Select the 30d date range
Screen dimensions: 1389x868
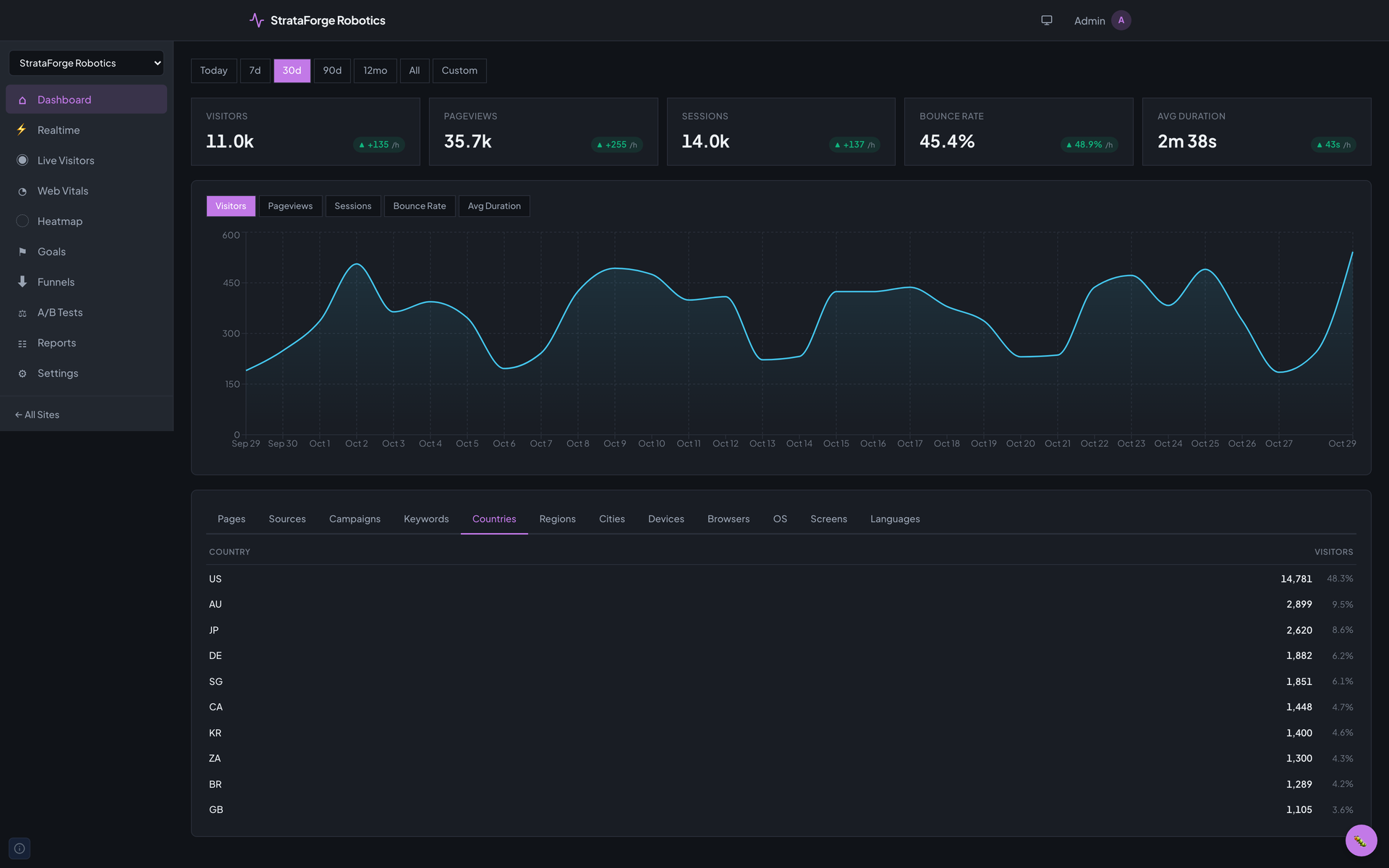292,71
